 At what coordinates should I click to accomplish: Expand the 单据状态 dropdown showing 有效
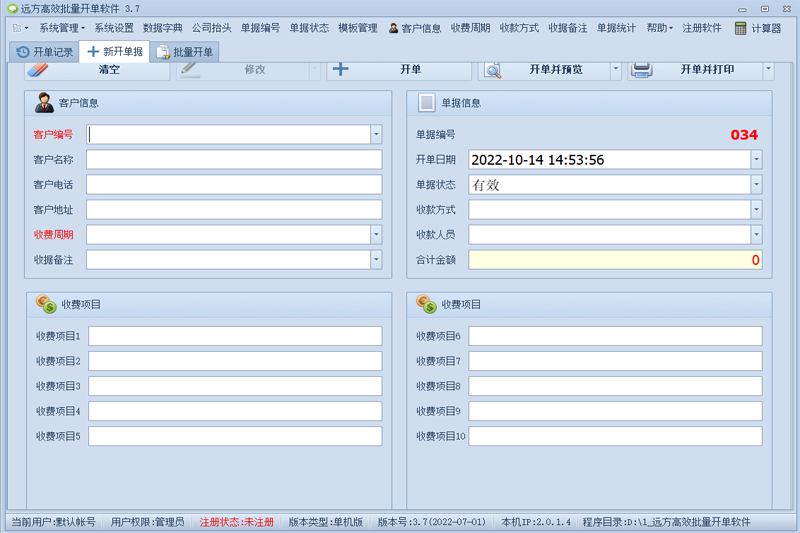(x=756, y=185)
